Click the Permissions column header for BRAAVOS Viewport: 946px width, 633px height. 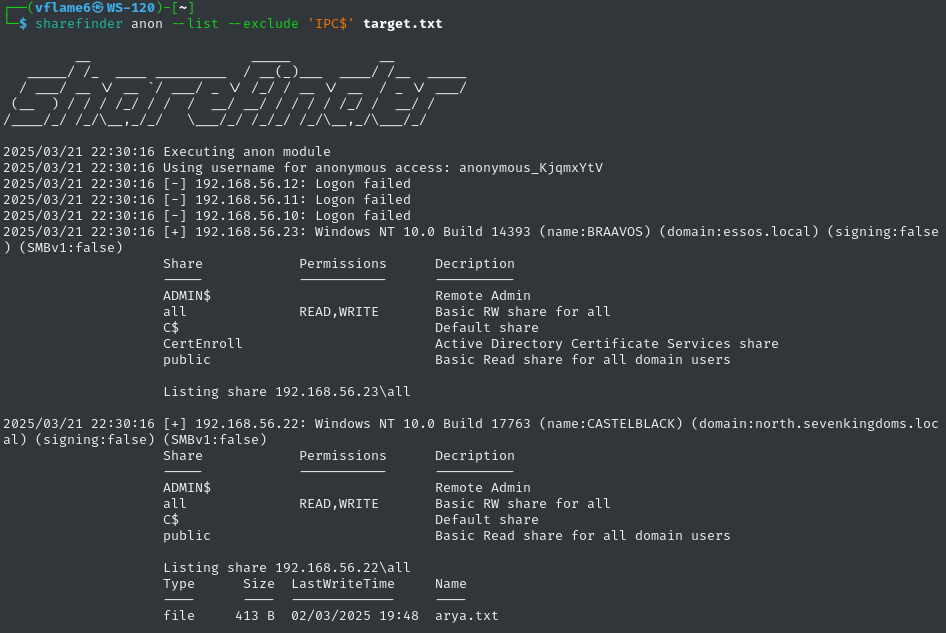343,264
